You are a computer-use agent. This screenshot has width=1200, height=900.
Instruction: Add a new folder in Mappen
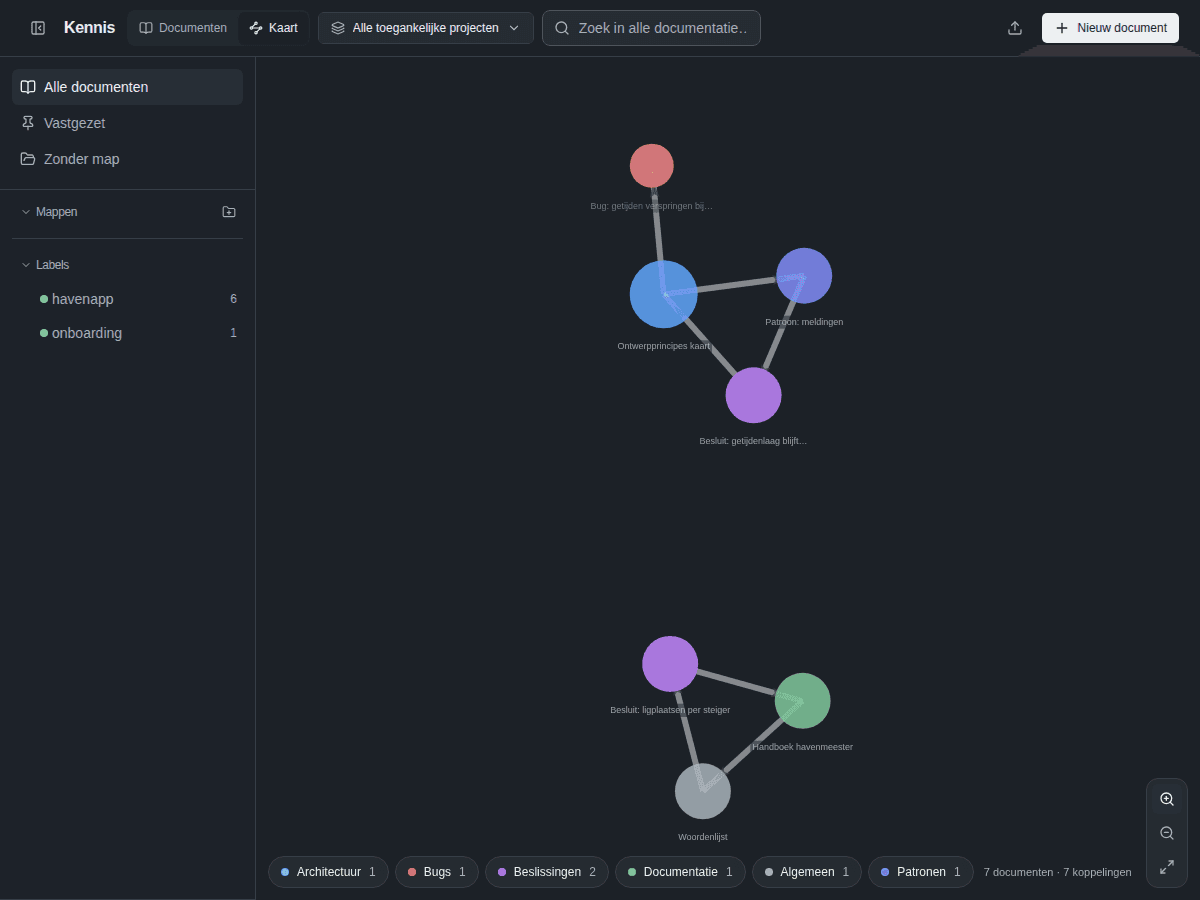(229, 212)
